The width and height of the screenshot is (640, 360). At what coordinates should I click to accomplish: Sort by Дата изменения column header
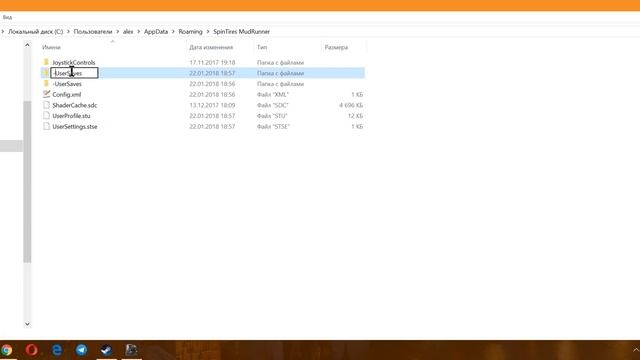tap(211, 47)
